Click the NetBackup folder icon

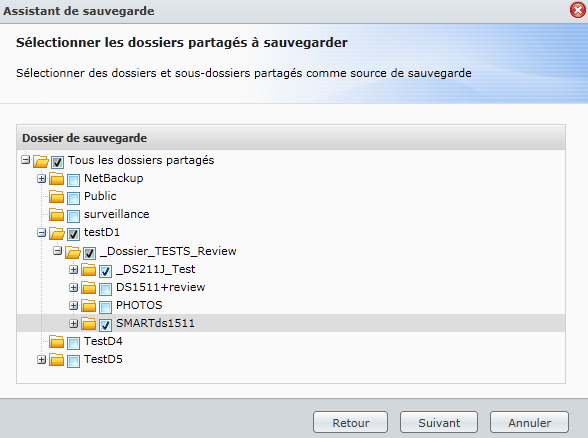57,179
